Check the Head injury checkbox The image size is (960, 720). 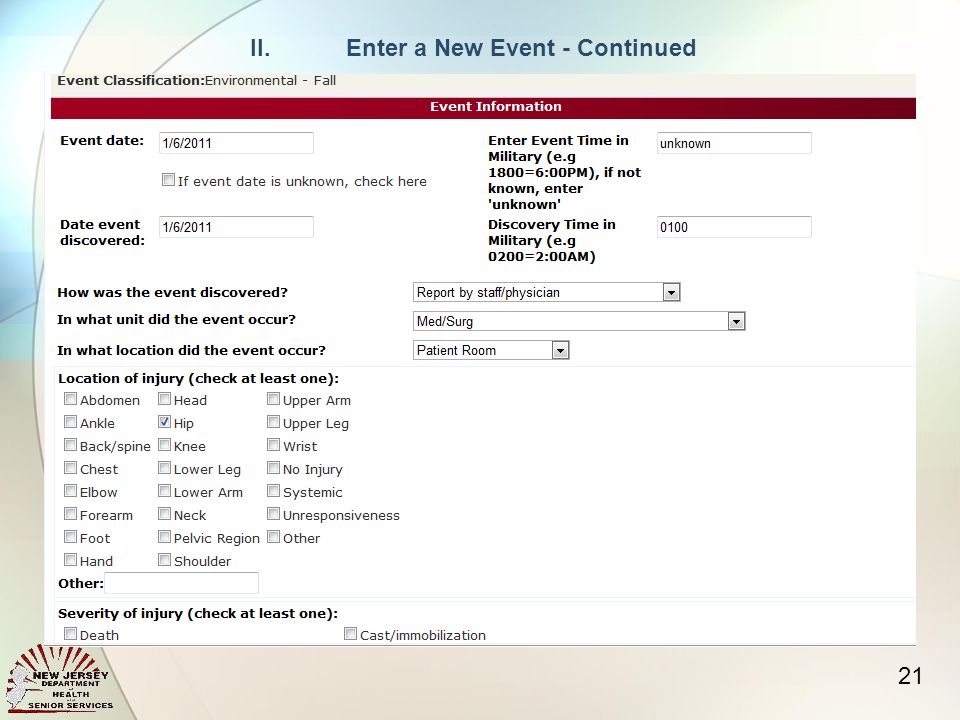164,399
